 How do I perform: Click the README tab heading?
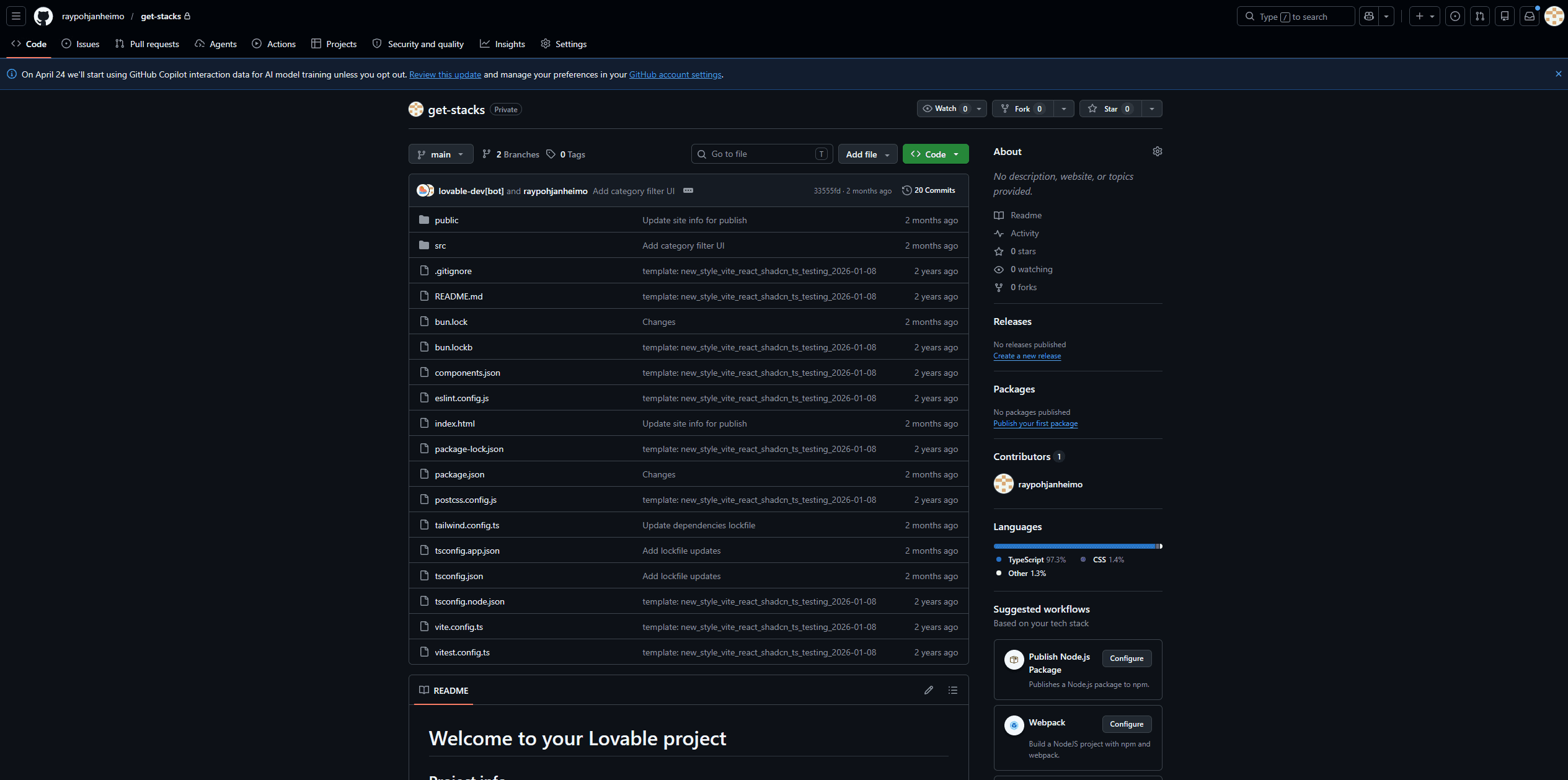443,690
